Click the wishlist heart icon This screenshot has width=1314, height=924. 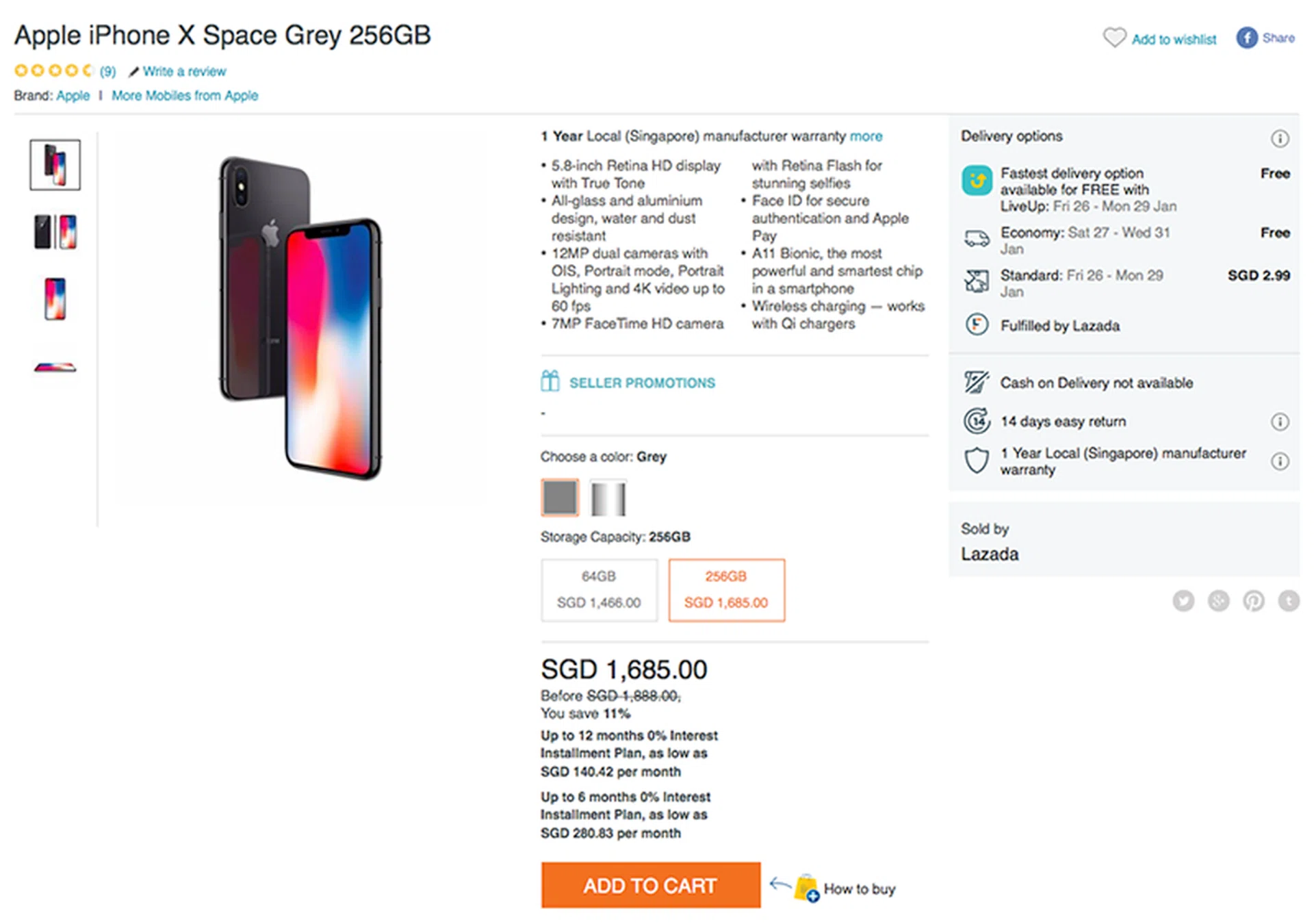pos(1113,38)
